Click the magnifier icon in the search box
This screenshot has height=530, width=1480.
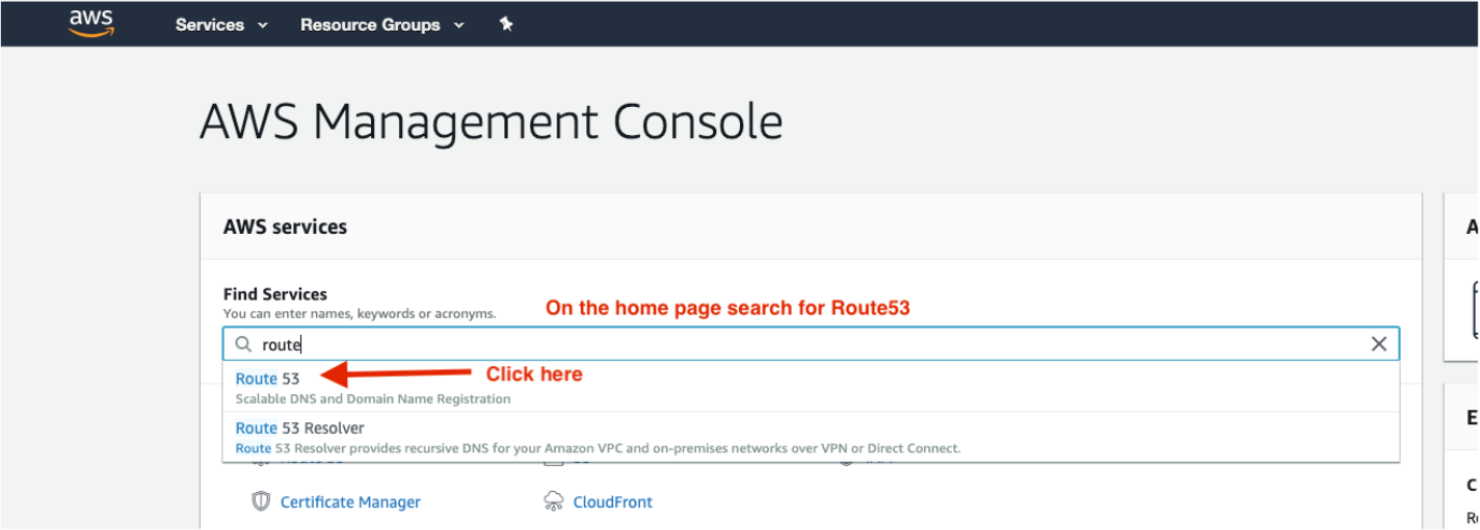click(x=243, y=344)
